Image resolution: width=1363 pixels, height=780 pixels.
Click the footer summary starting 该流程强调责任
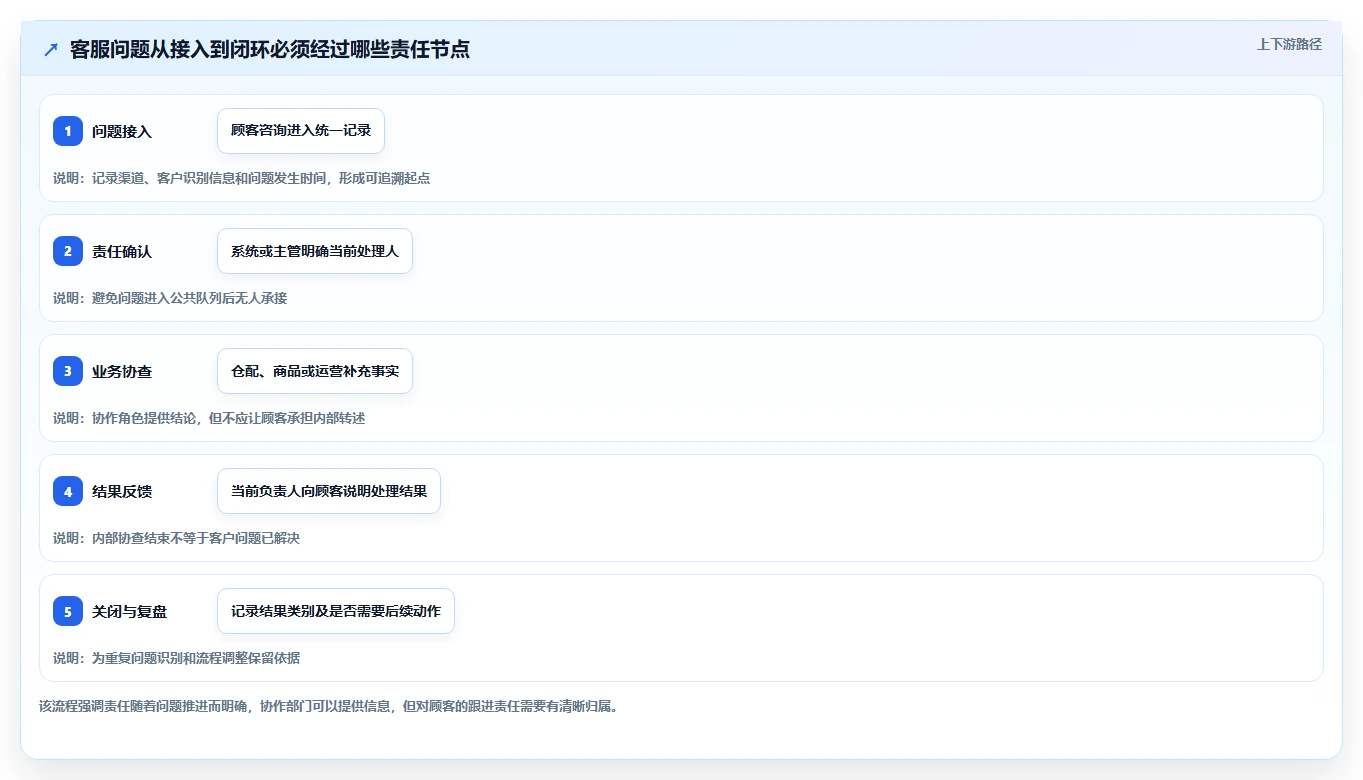(328, 706)
